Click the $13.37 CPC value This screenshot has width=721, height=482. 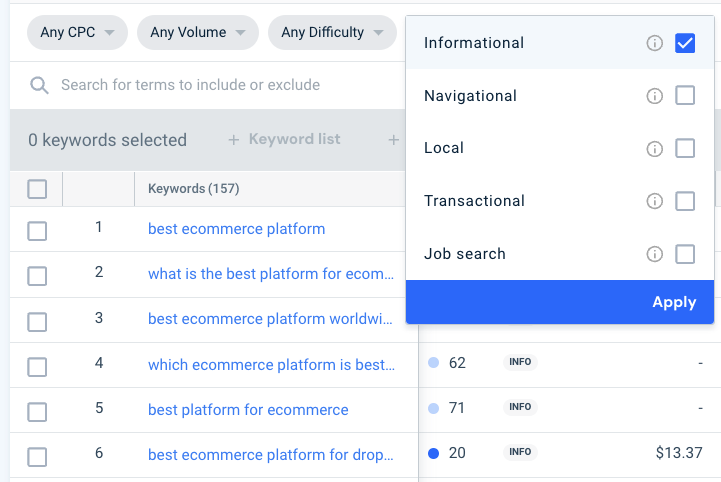(679, 453)
